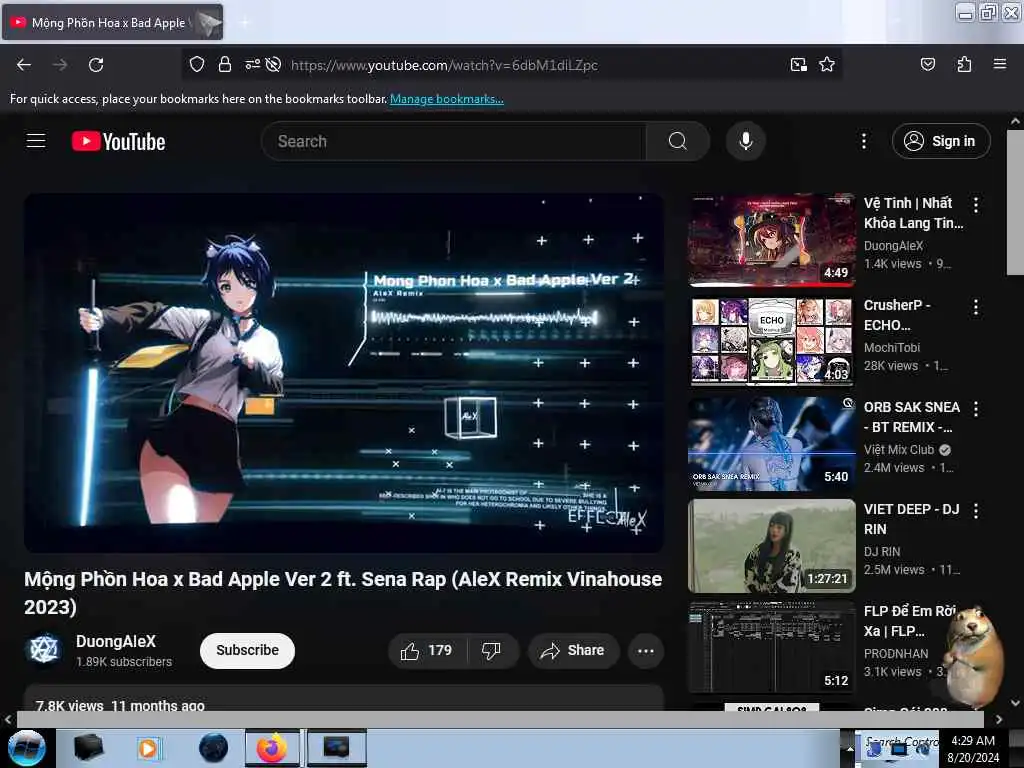Open a new browser tab

(x=244, y=22)
